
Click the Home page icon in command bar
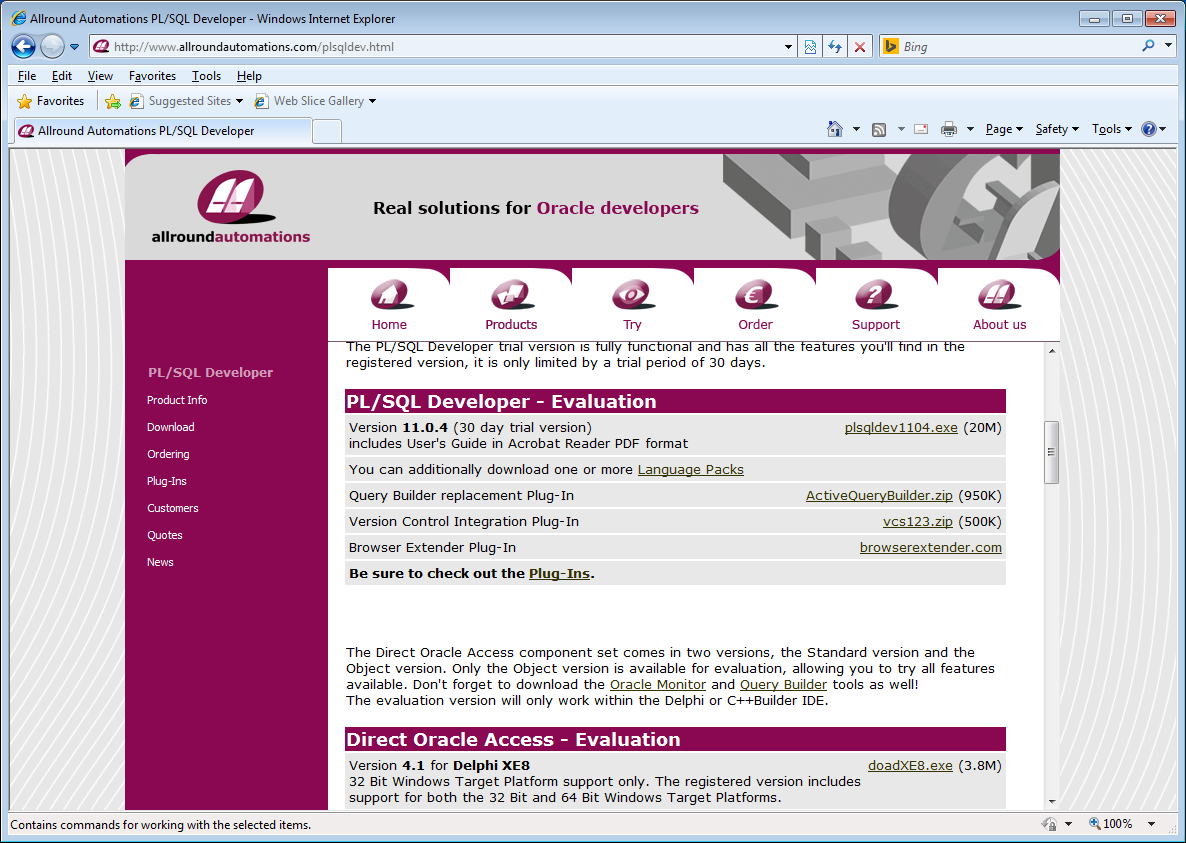[x=834, y=129]
